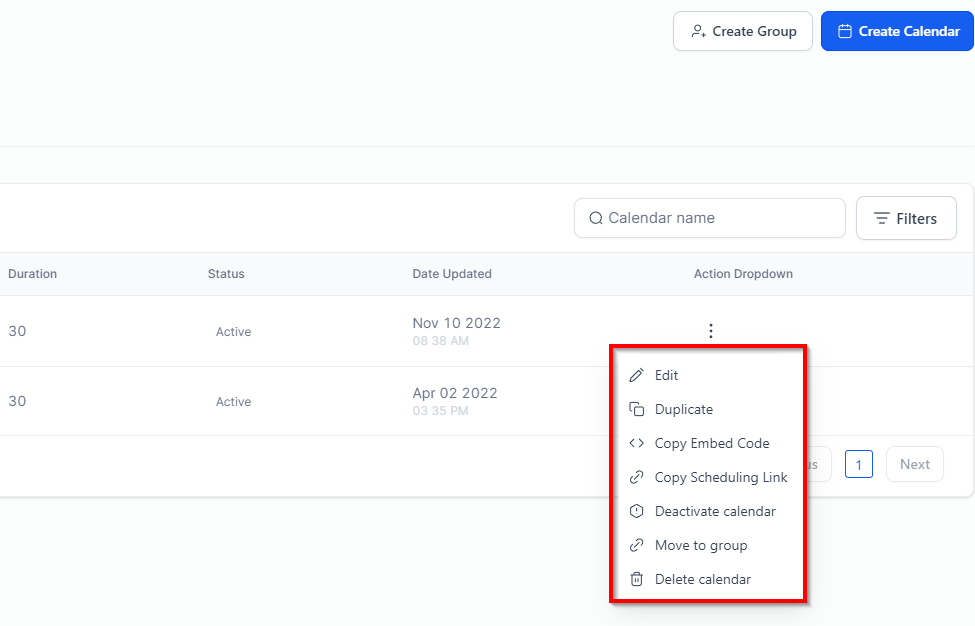Screen dimensions: 975x626
Task: Click the pencil icon beside Edit
Action: click(x=636, y=375)
